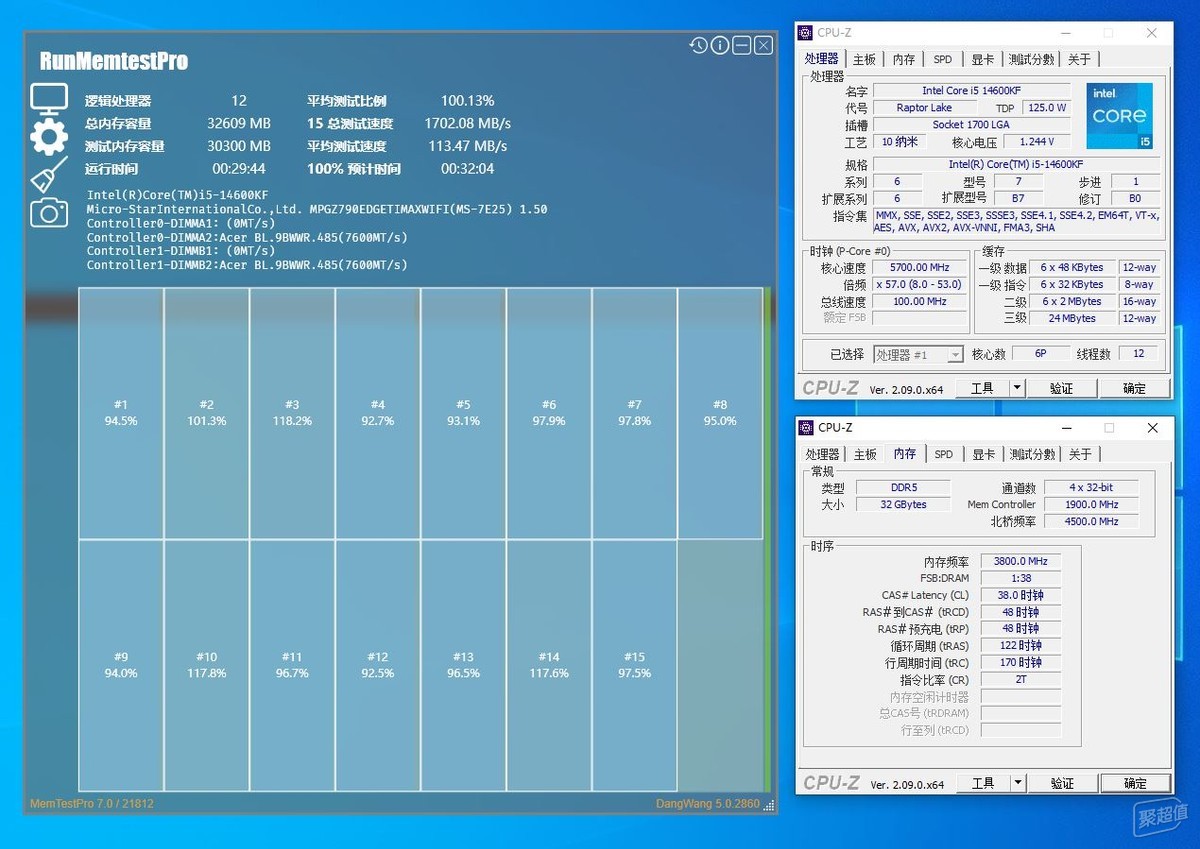Screen dimensions: 1200x849
Task: Open 关于 tab in lower CPU-Z window
Action: 1081,455
